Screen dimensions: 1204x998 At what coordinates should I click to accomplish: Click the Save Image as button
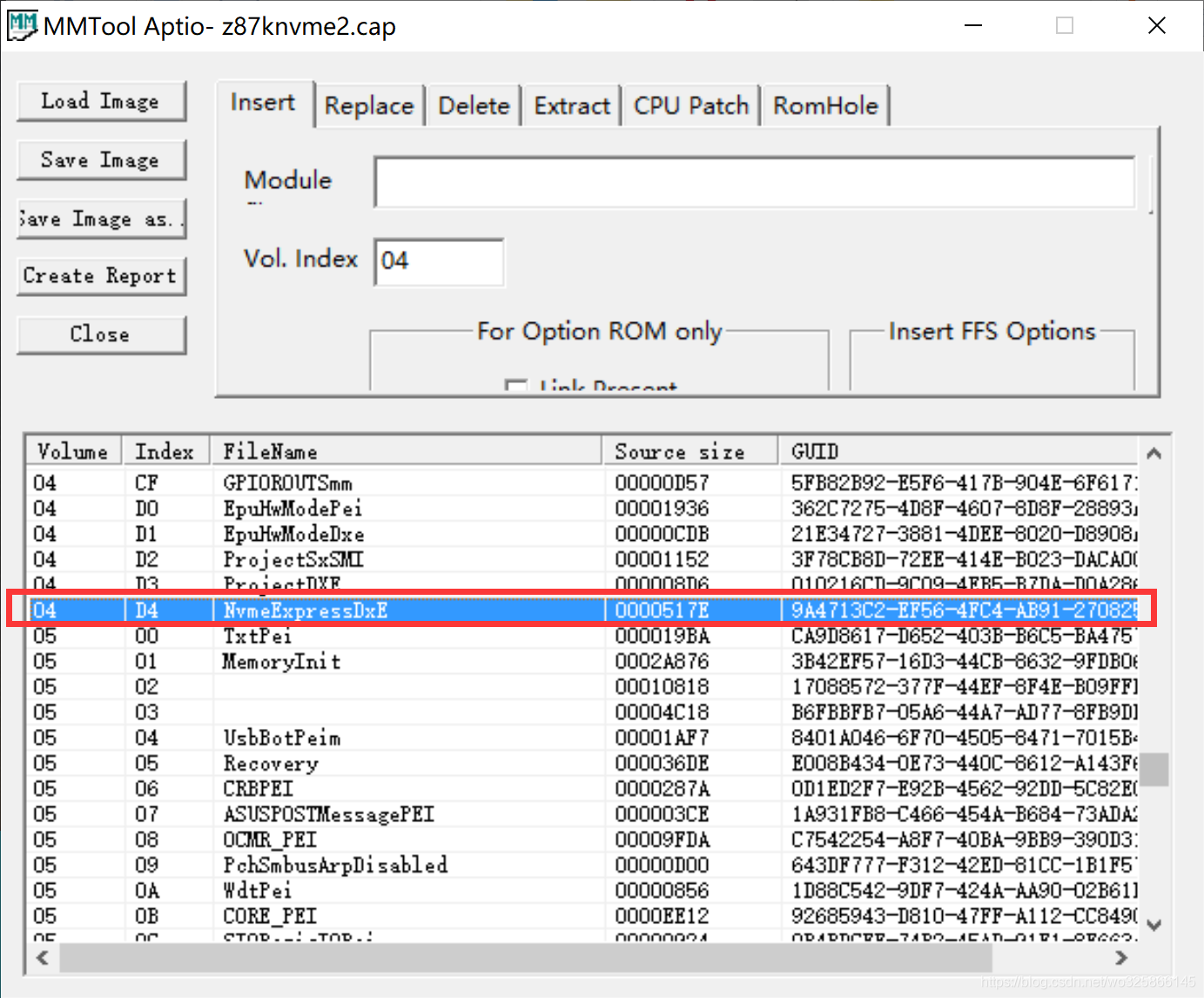[x=101, y=219]
